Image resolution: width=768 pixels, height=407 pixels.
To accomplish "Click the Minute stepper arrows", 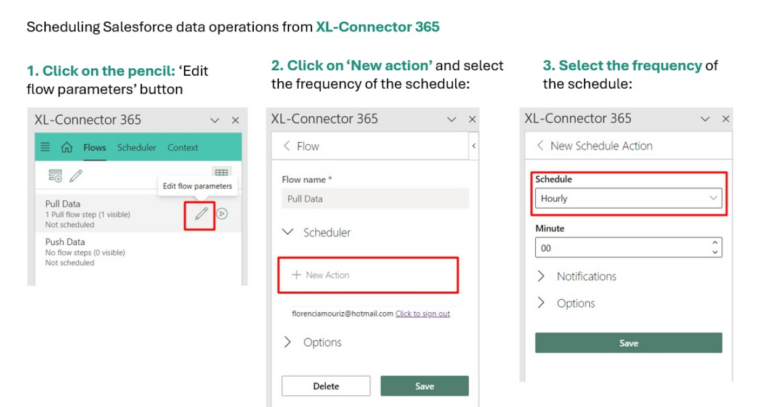I will coord(714,246).
